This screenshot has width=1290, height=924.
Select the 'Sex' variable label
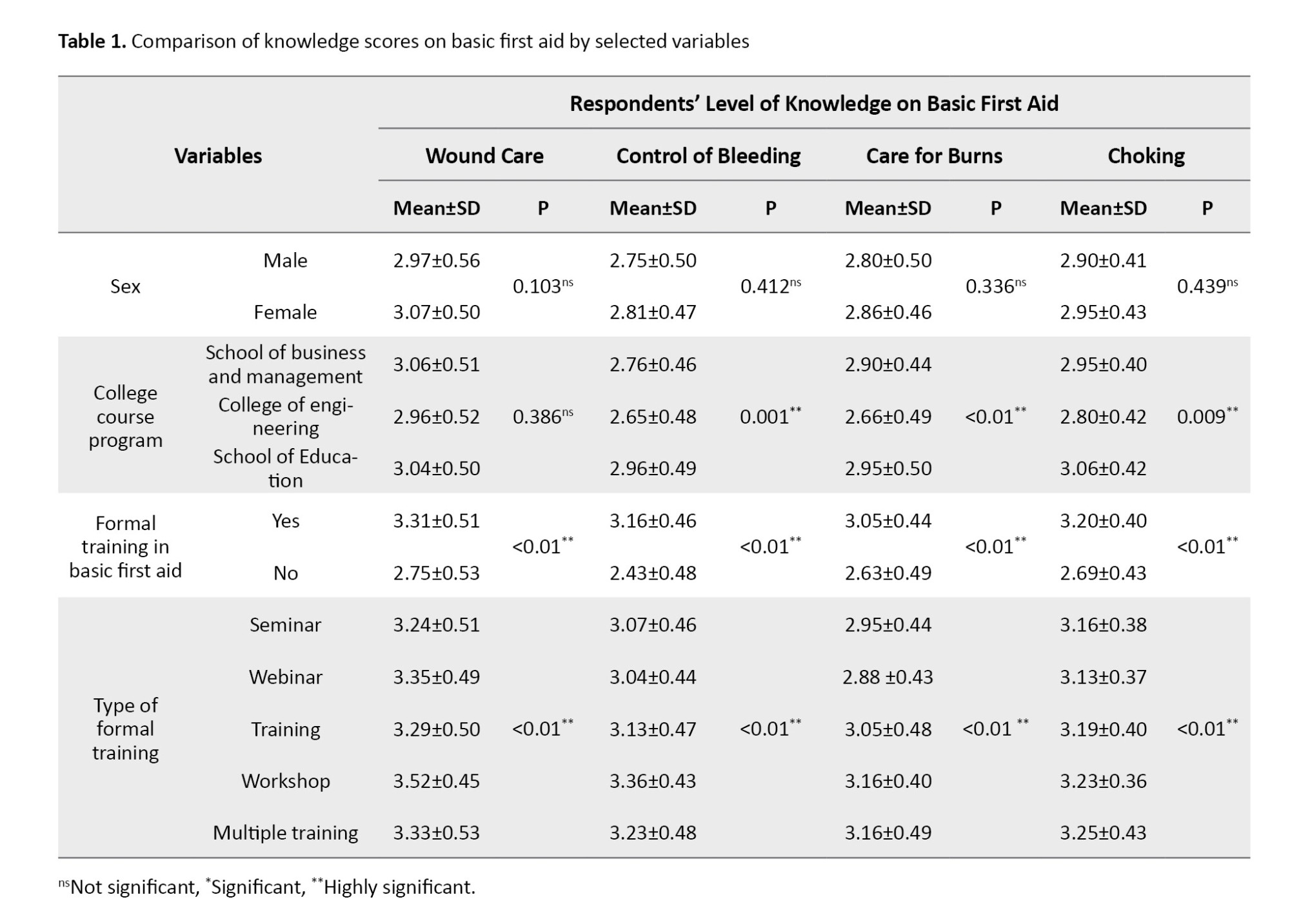tap(125, 286)
